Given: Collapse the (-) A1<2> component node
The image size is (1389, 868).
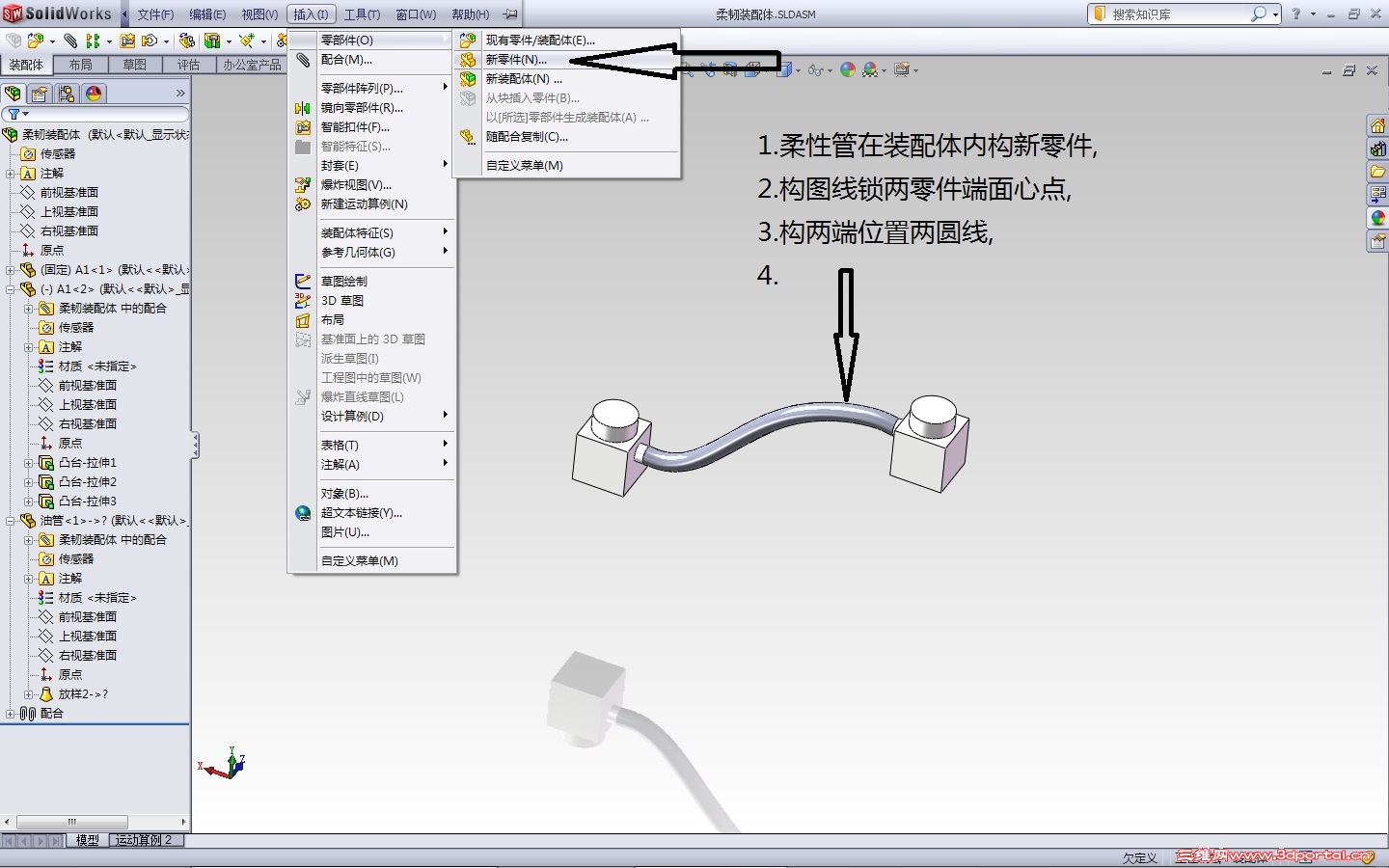Looking at the screenshot, I should (11, 289).
